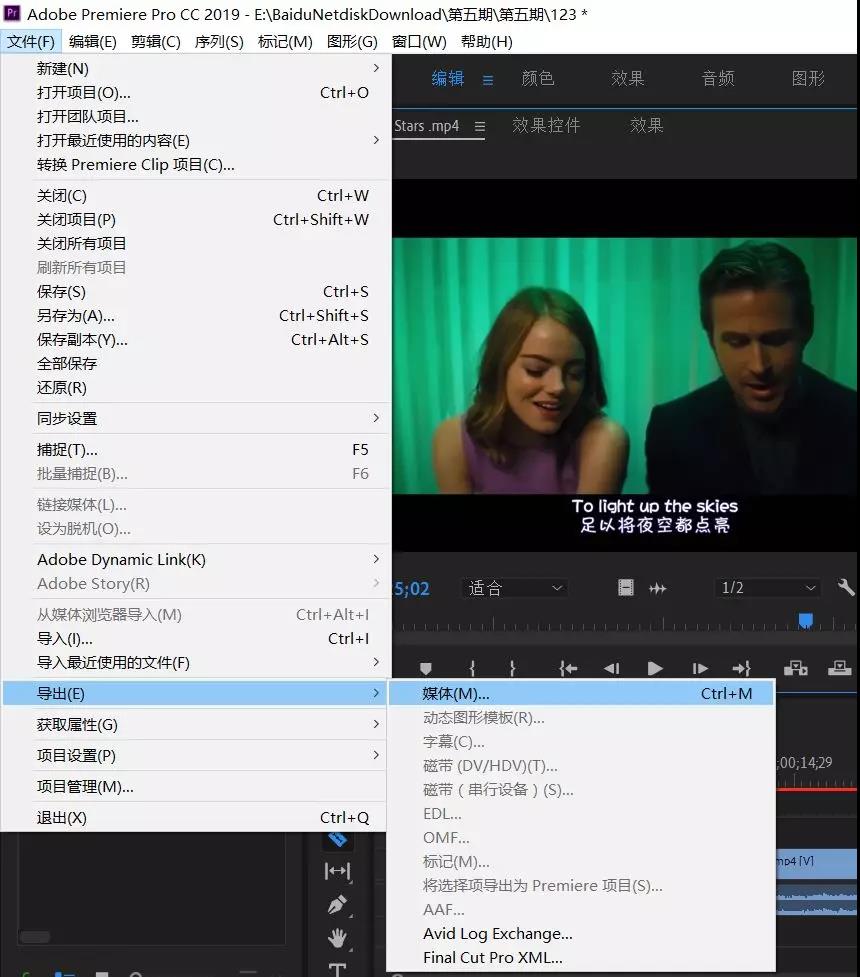Click the Drag Video Only filmstrip icon
The image size is (860, 977).
(626, 588)
